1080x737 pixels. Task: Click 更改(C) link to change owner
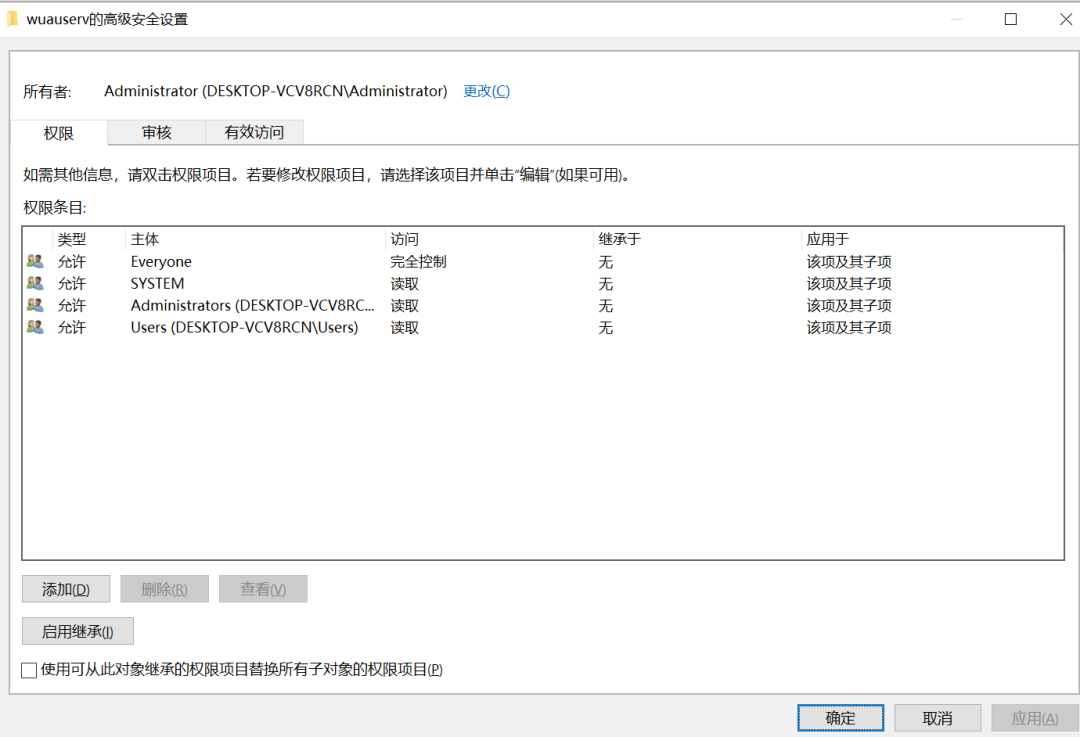pyautogui.click(x=486, y=91)
